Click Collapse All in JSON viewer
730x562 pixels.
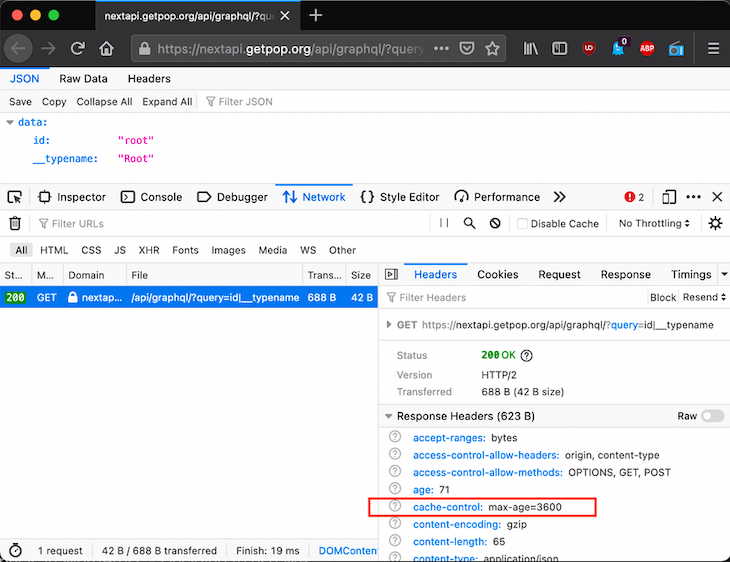tap(104, 102)
